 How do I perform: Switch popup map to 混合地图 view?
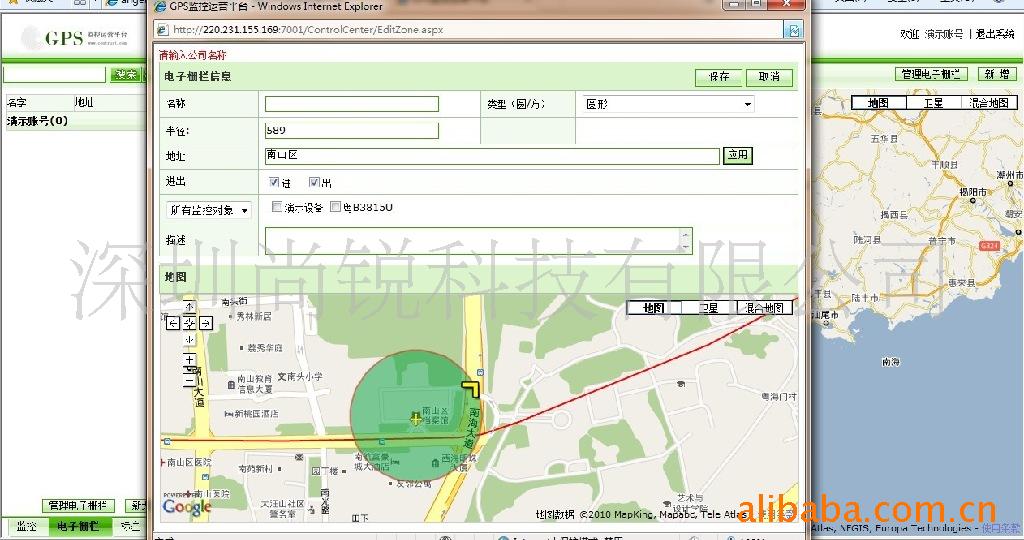(x=765, y=308)
